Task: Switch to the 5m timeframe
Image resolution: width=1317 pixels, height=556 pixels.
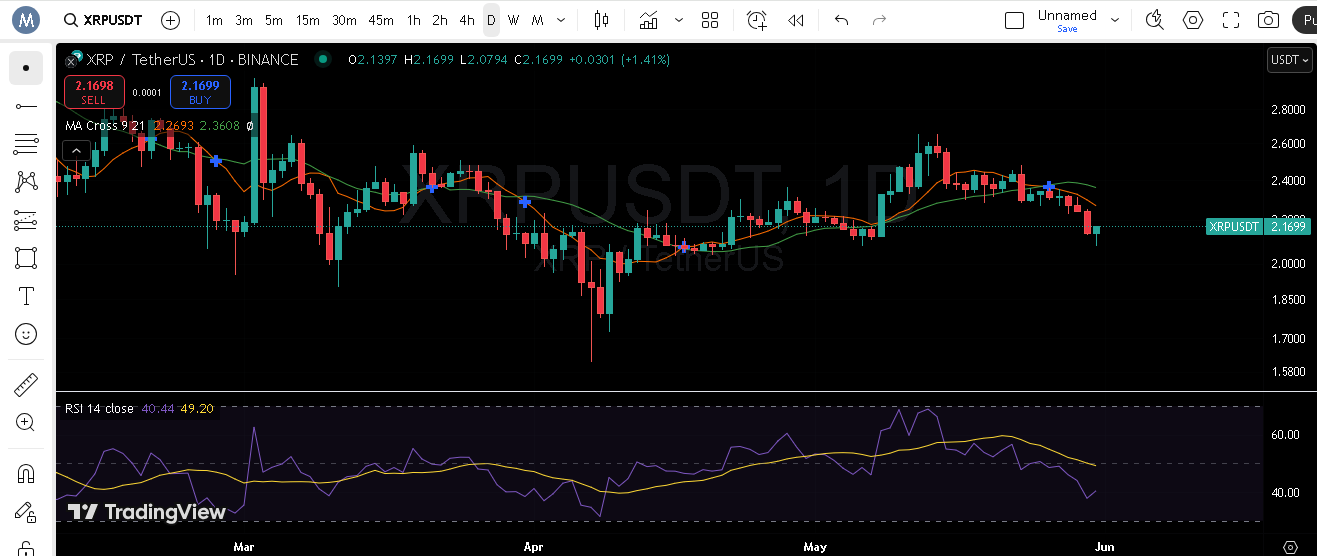Action: [274, 20]
